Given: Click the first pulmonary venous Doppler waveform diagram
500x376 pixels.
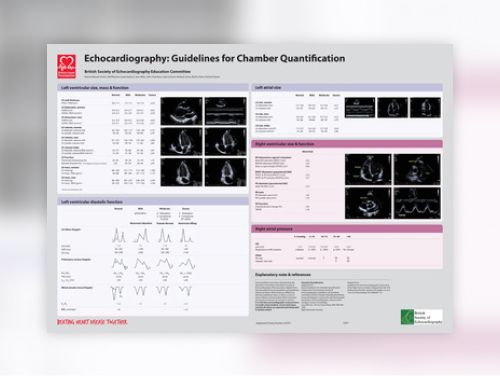Looking at the screenshot, I should [119, 264].
